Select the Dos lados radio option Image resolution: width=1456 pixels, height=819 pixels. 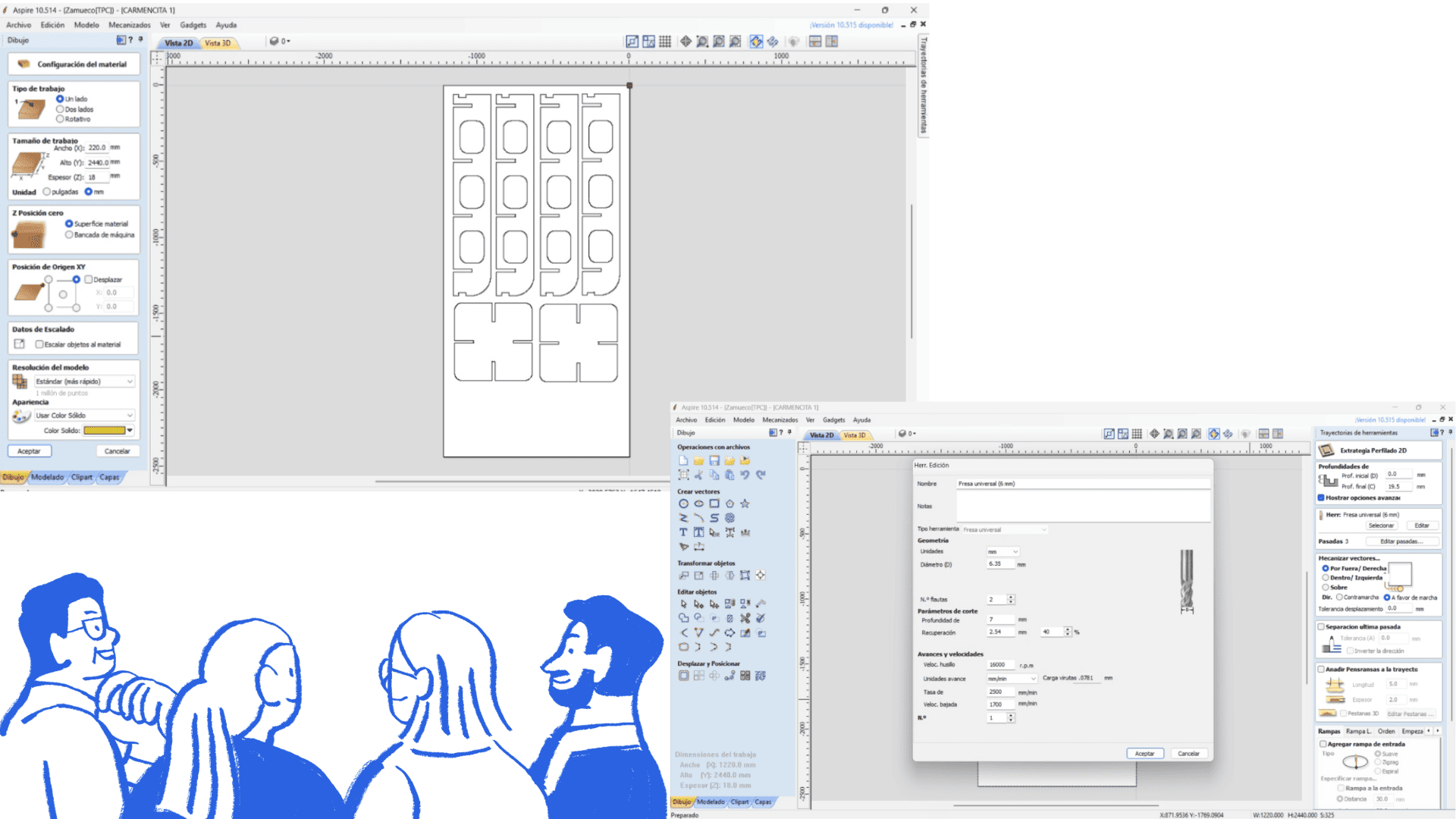click(60, 109)
